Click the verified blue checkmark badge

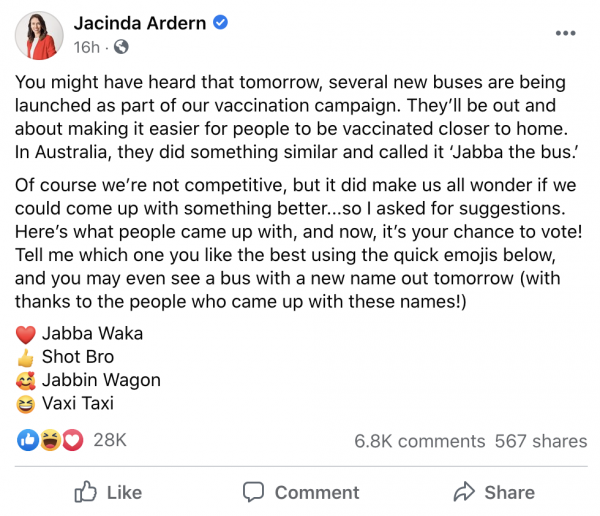(220, 23)
